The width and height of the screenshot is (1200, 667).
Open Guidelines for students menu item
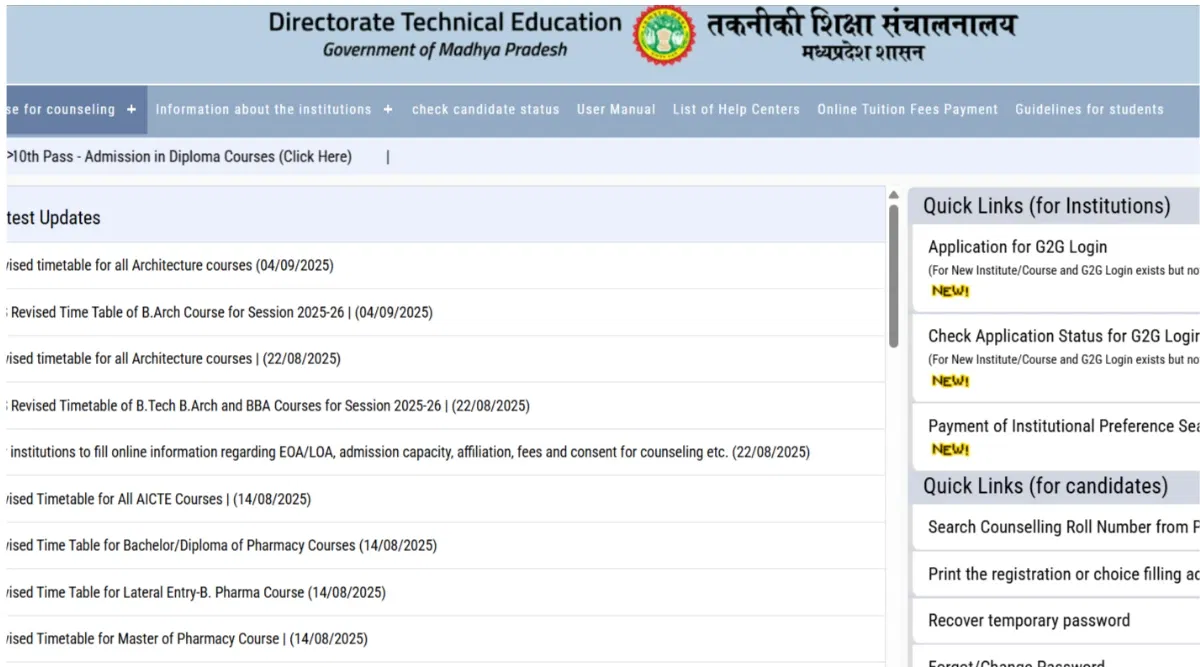1089,110
